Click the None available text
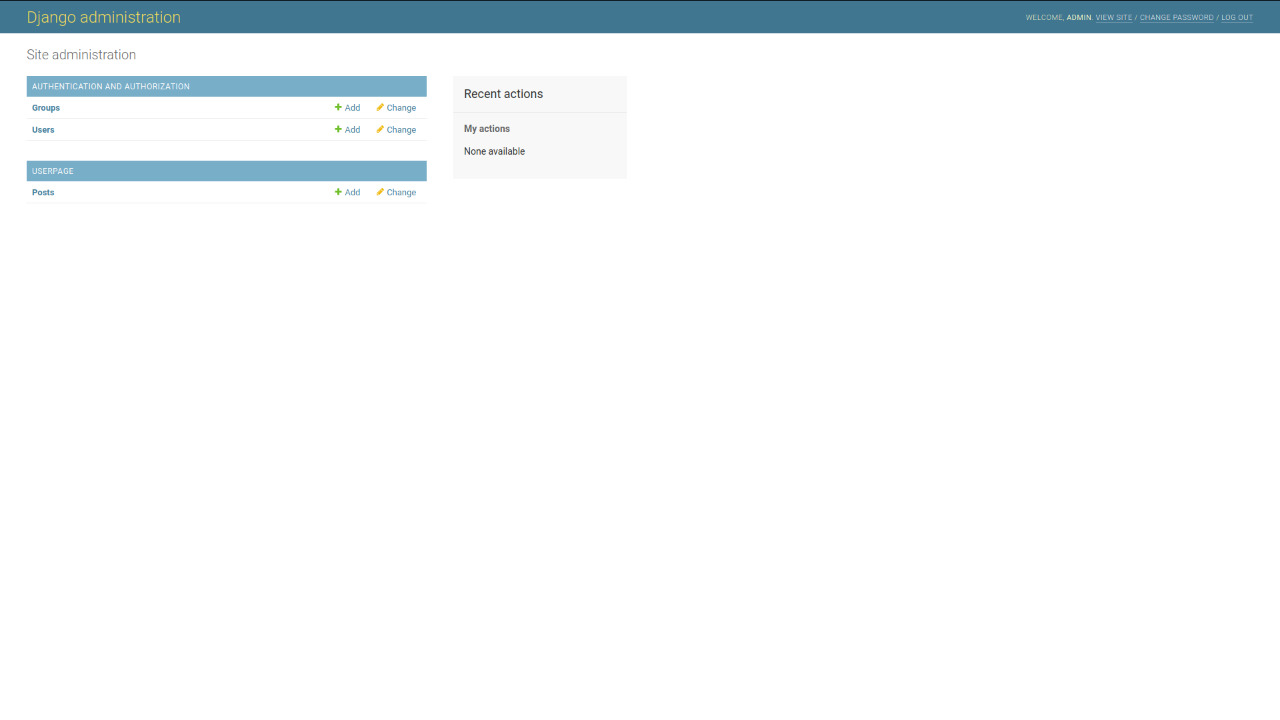 (x=494, y=152)
